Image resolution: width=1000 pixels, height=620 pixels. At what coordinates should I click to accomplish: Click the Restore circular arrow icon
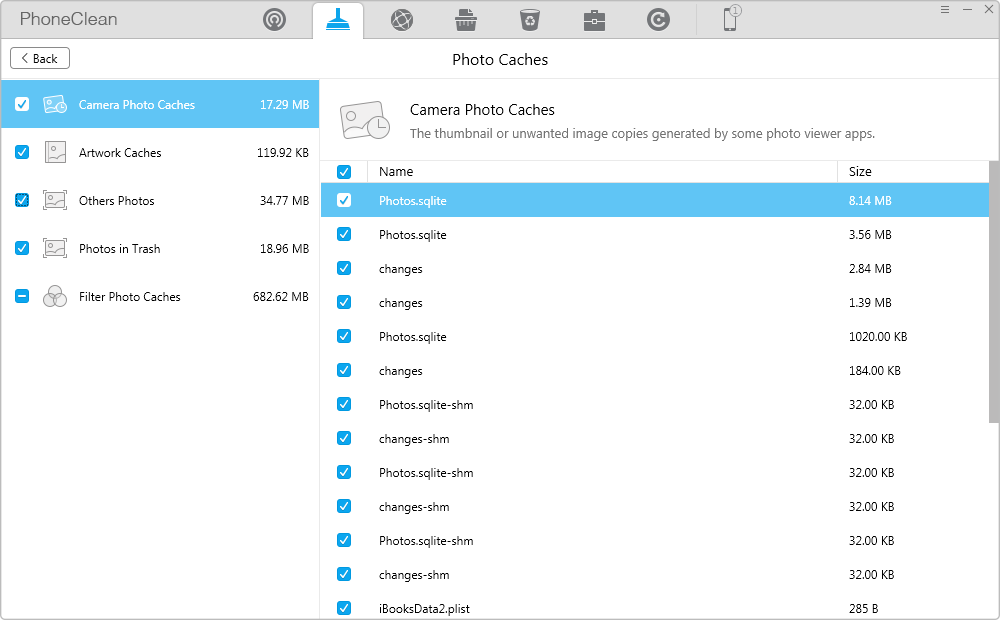click(658, 20)
